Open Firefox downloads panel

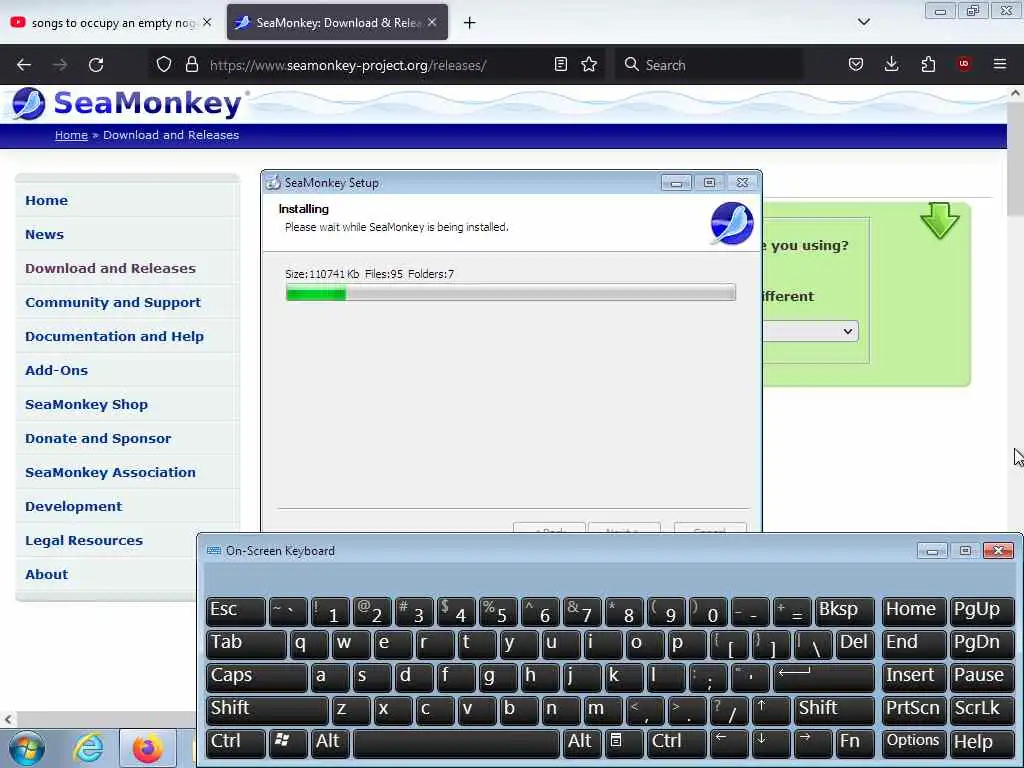(x=891, y=64)
